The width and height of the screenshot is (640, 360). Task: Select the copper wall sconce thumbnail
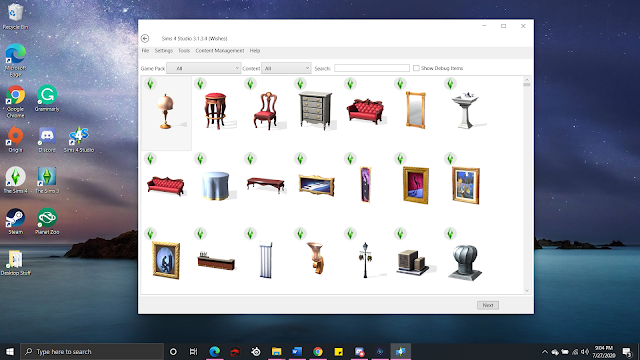tap(315, 258)
